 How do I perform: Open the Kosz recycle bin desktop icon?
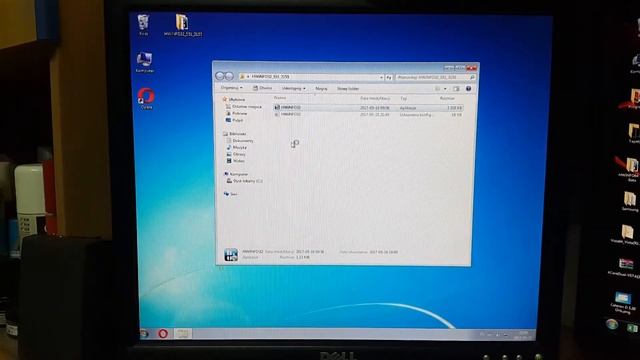point(143,22)
